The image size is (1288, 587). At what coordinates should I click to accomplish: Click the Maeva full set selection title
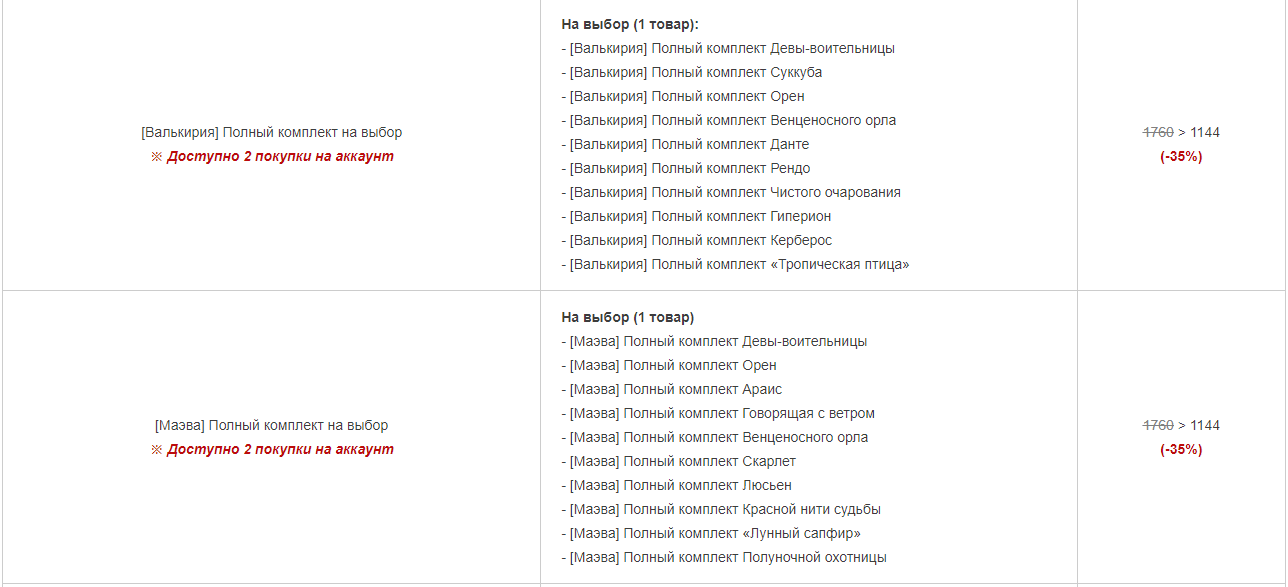tap(271, 425)
